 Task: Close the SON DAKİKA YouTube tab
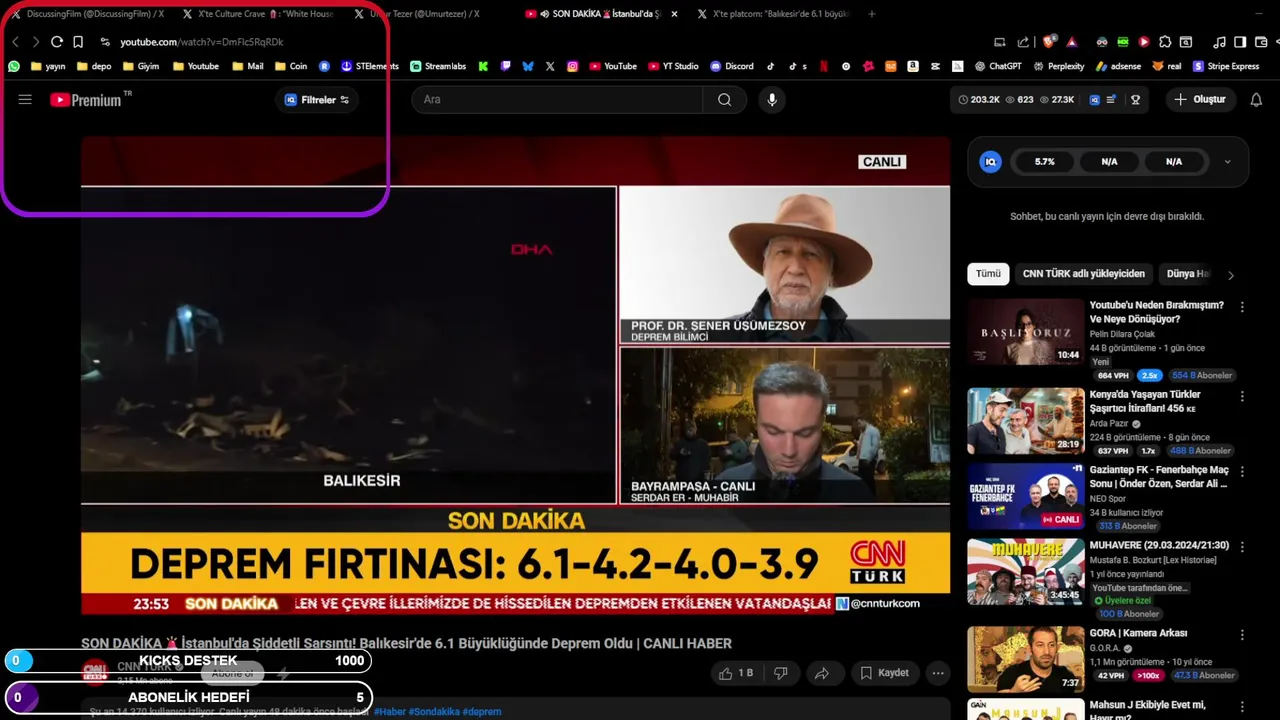[x=674, y=14]
